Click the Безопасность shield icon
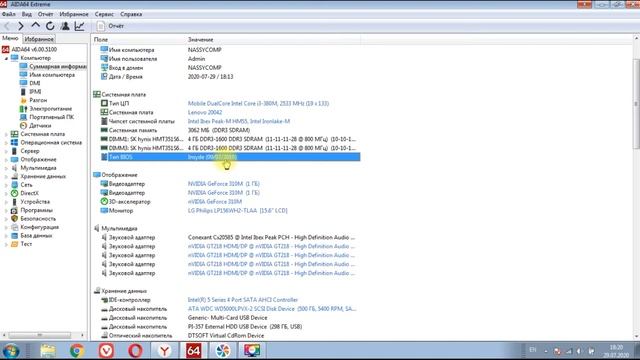 14,219
